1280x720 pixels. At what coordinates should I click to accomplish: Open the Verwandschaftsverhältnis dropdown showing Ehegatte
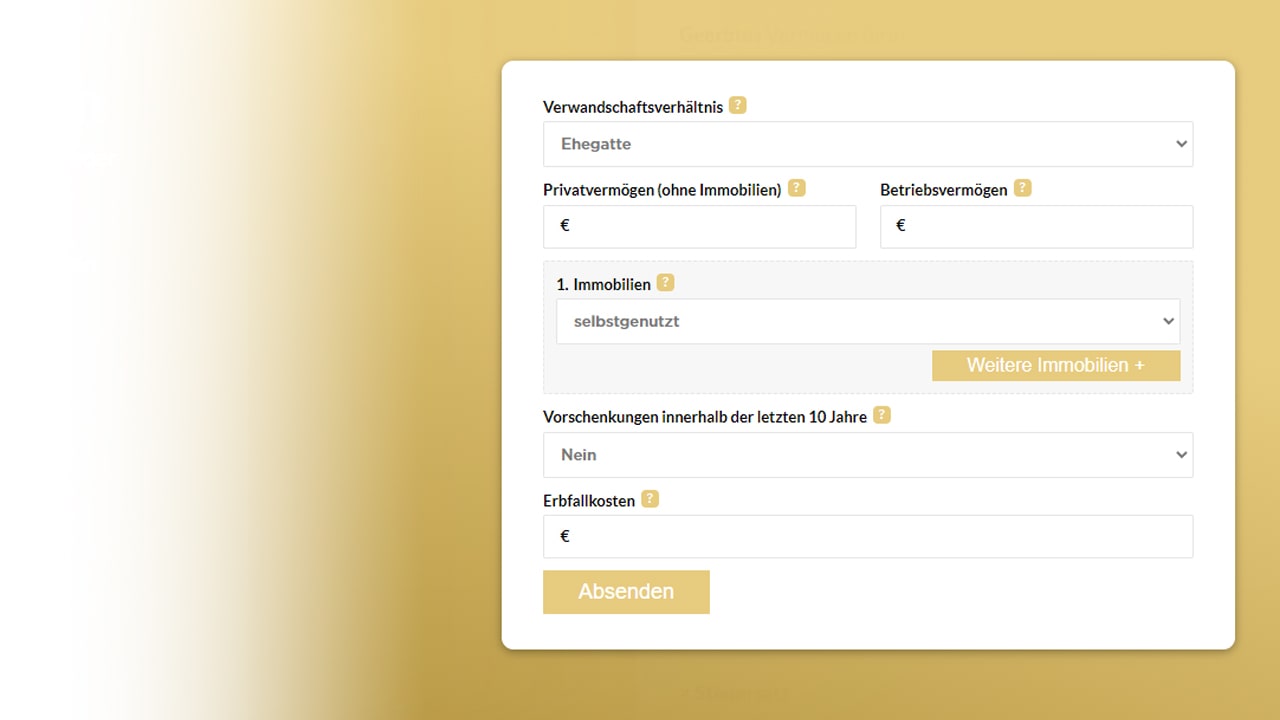(867, 144)
